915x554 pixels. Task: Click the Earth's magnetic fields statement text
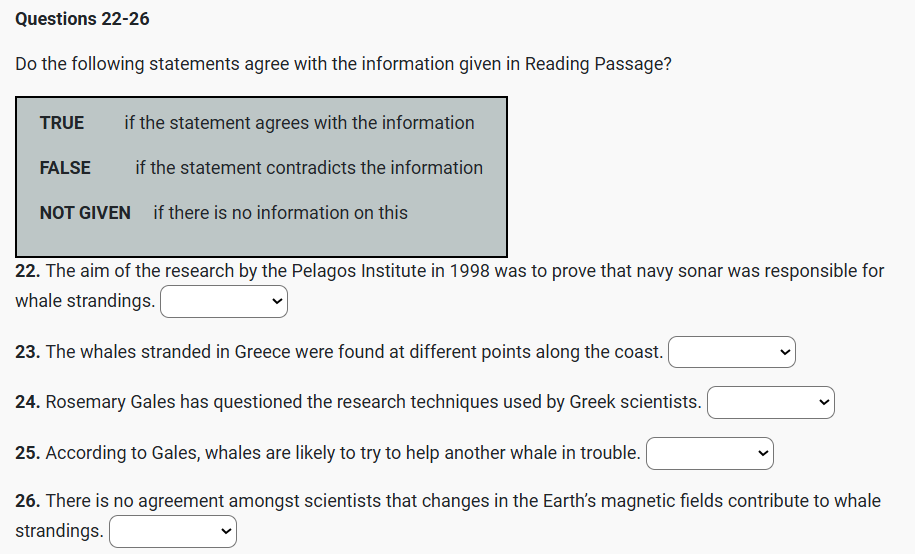(x=463, y=501)
